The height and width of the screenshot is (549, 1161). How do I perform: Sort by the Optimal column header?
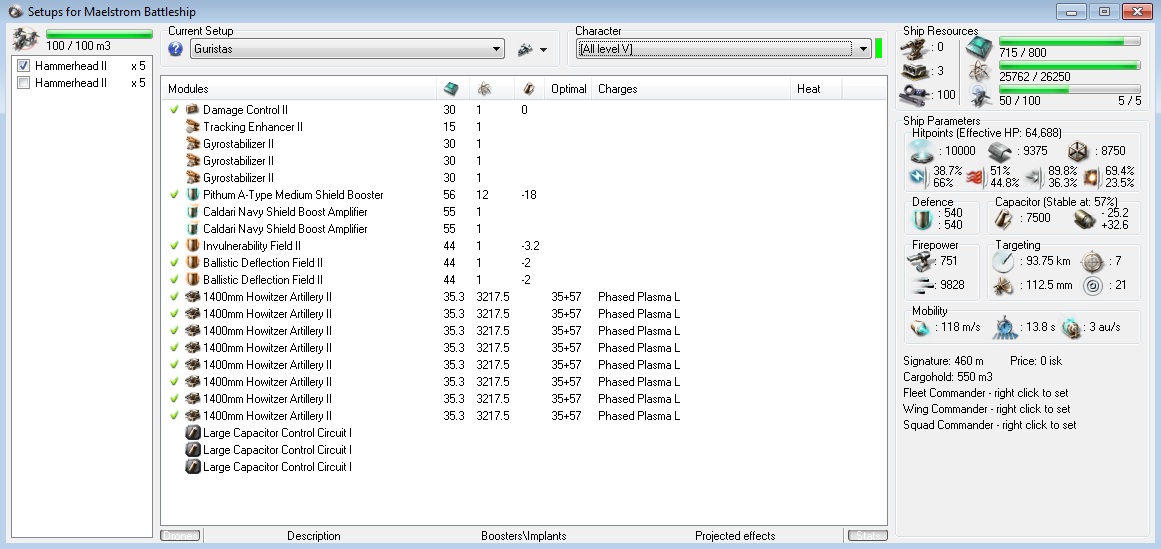pos(569,89)
